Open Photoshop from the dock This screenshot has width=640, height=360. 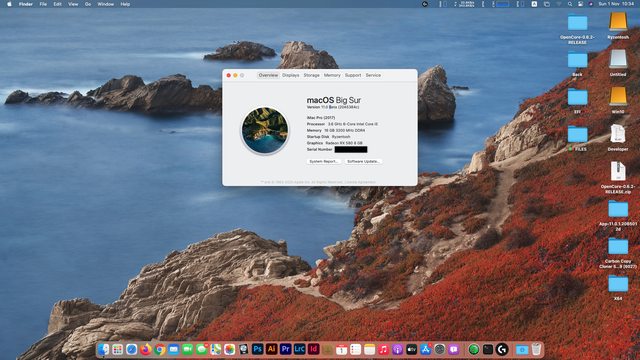point(257,349)
